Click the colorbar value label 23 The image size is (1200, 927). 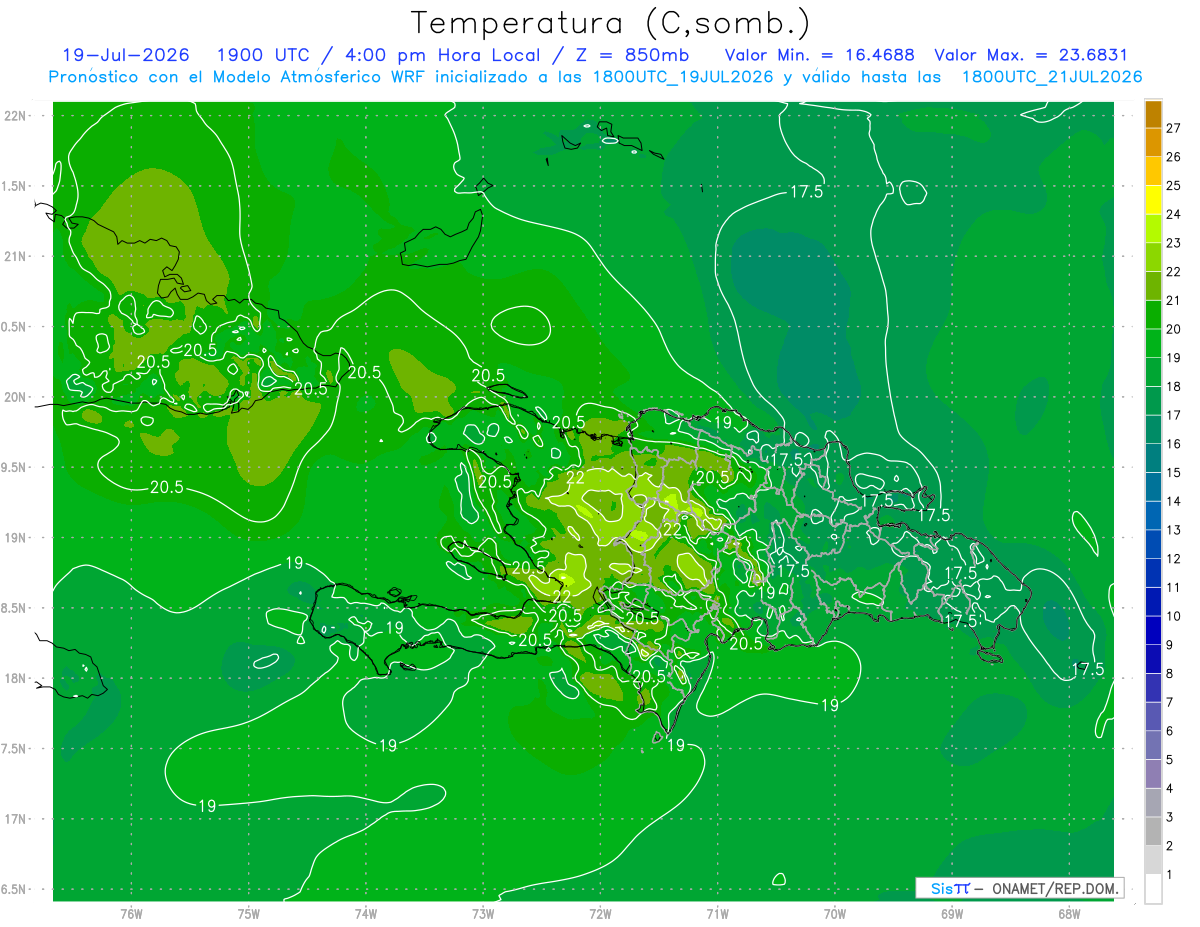pyautogui.click(x=1173, y=243)
